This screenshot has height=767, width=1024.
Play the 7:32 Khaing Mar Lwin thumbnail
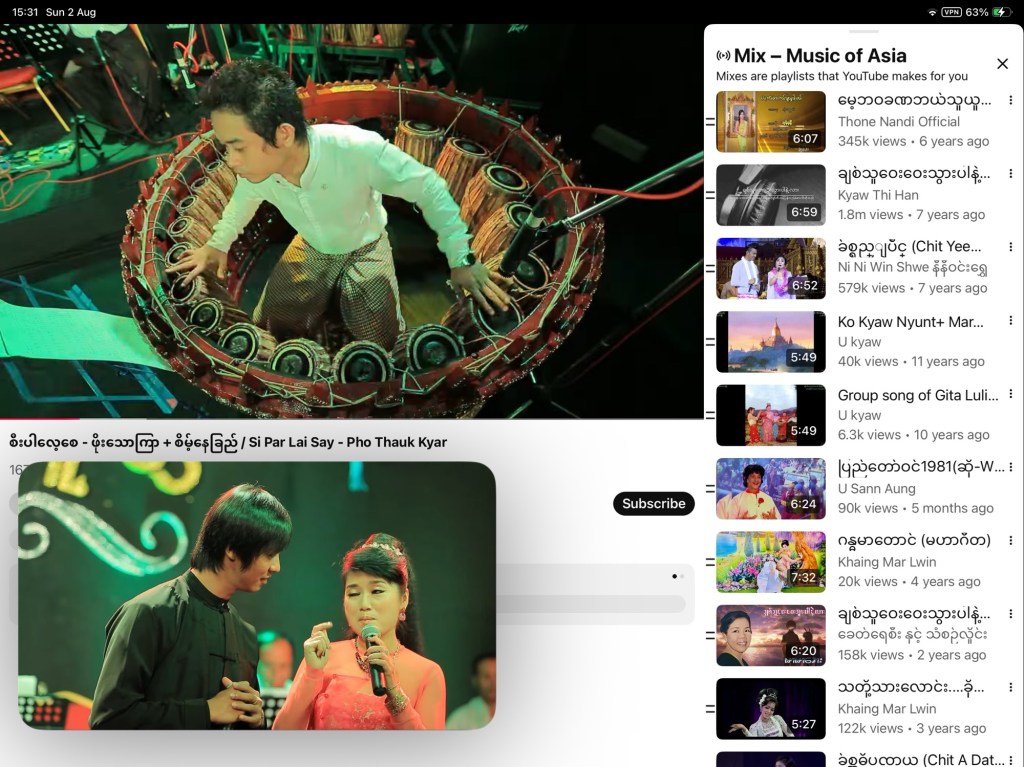click(x=771, y=562)
